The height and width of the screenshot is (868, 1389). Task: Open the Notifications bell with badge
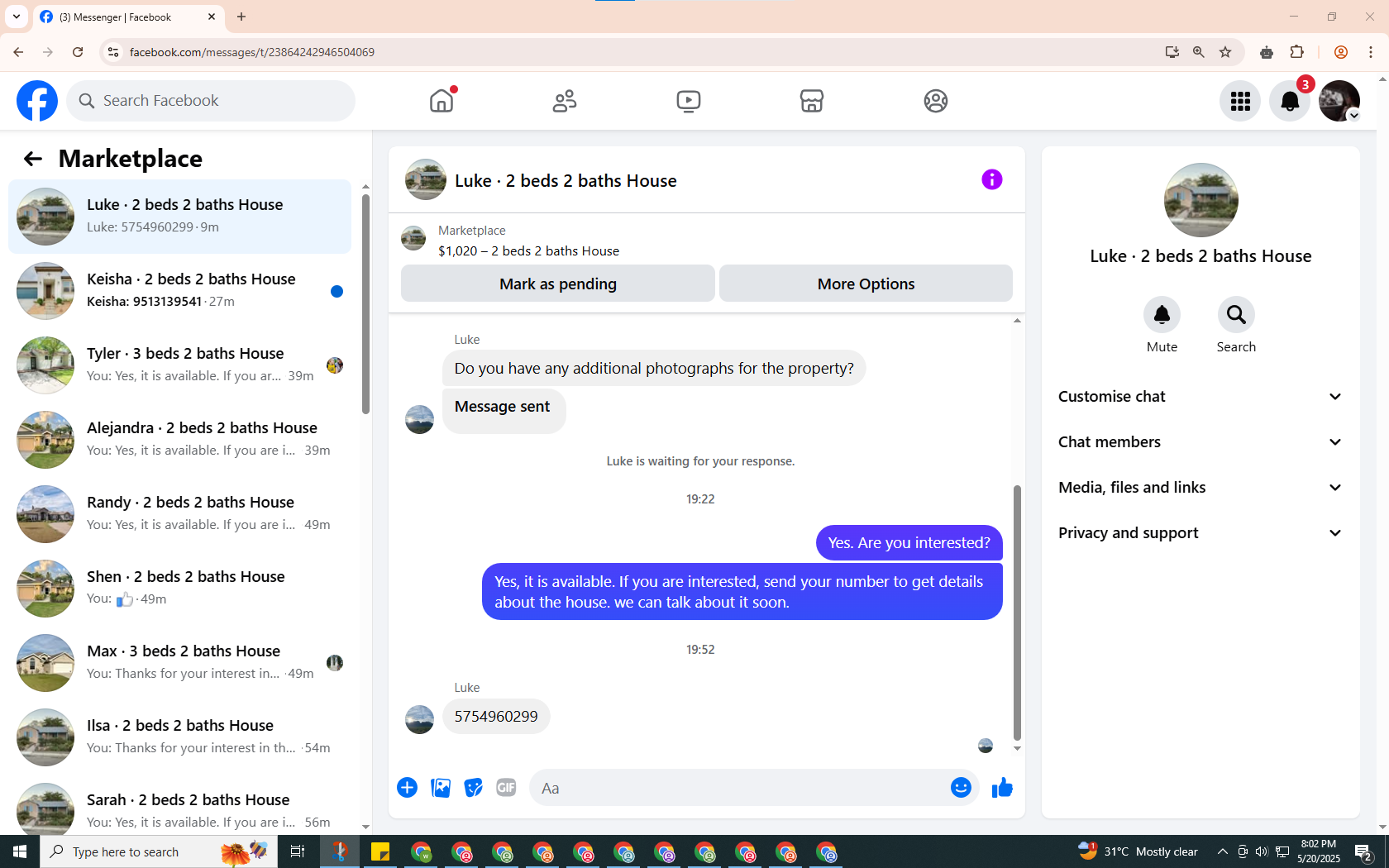[1290, 101]
